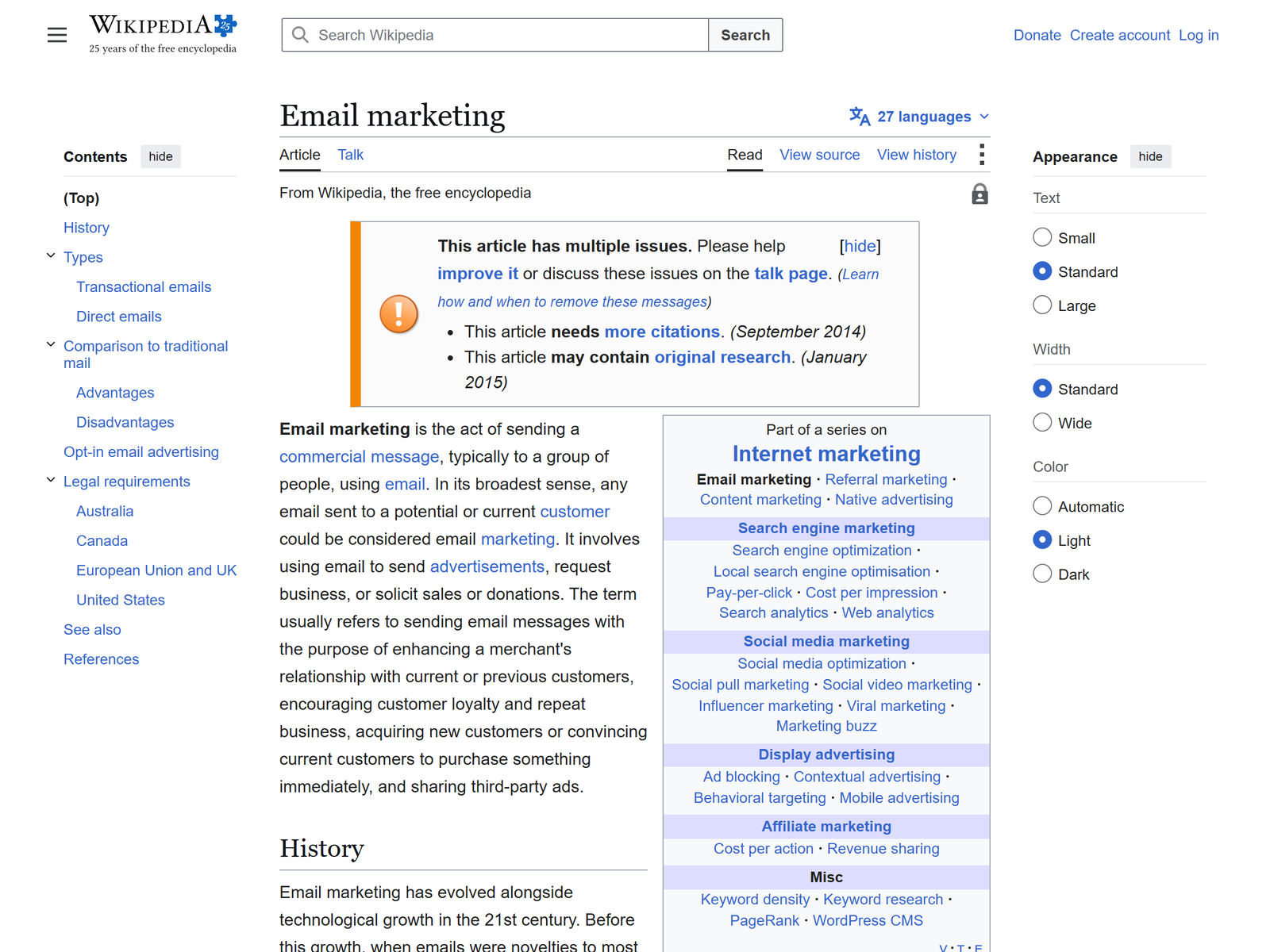The width and height of the screenshot is (1270, 952).
Task: Open the more options vertical dots menu
Action: (982, 155)
